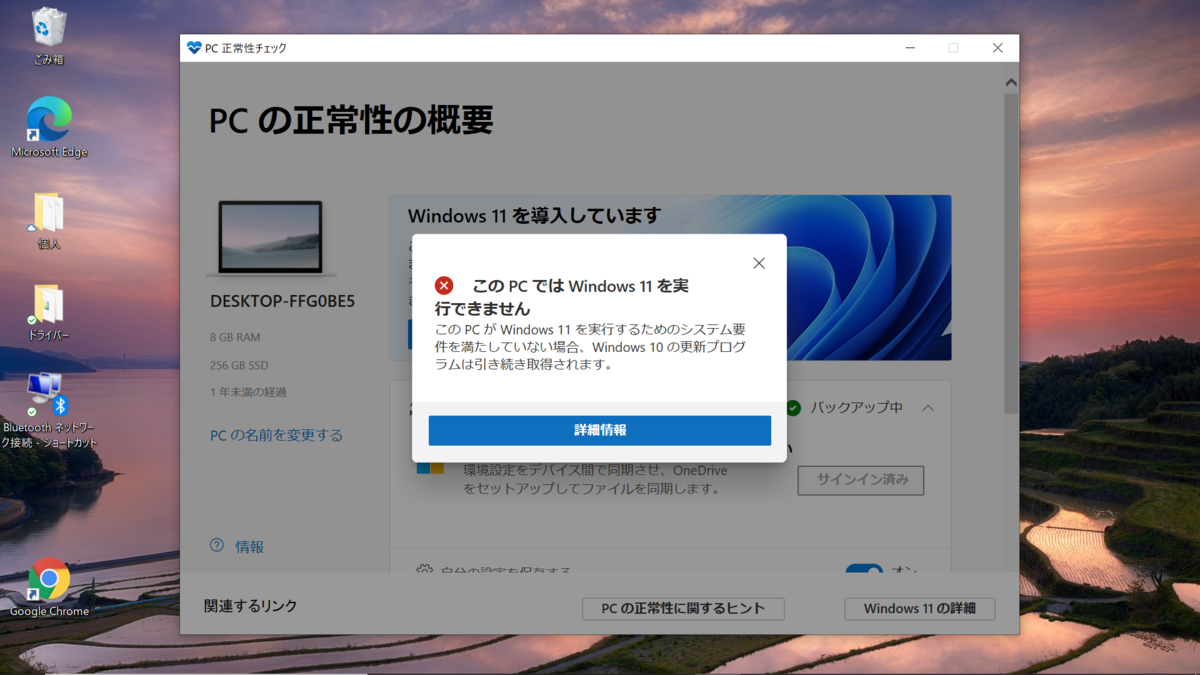Screen dimensions: 1200x675
Task: Open the 情報 link
Action: pyautogui.click(x=250, y=547)
